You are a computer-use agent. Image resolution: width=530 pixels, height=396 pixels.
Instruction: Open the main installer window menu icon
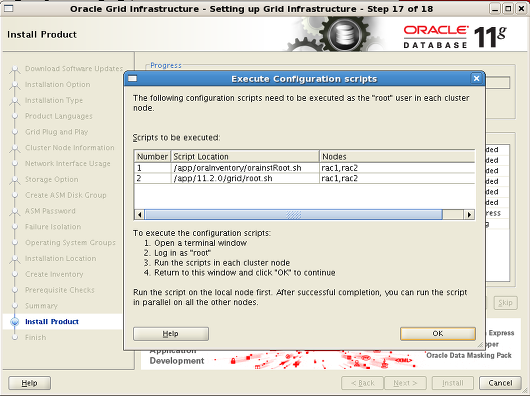point(8,8)
